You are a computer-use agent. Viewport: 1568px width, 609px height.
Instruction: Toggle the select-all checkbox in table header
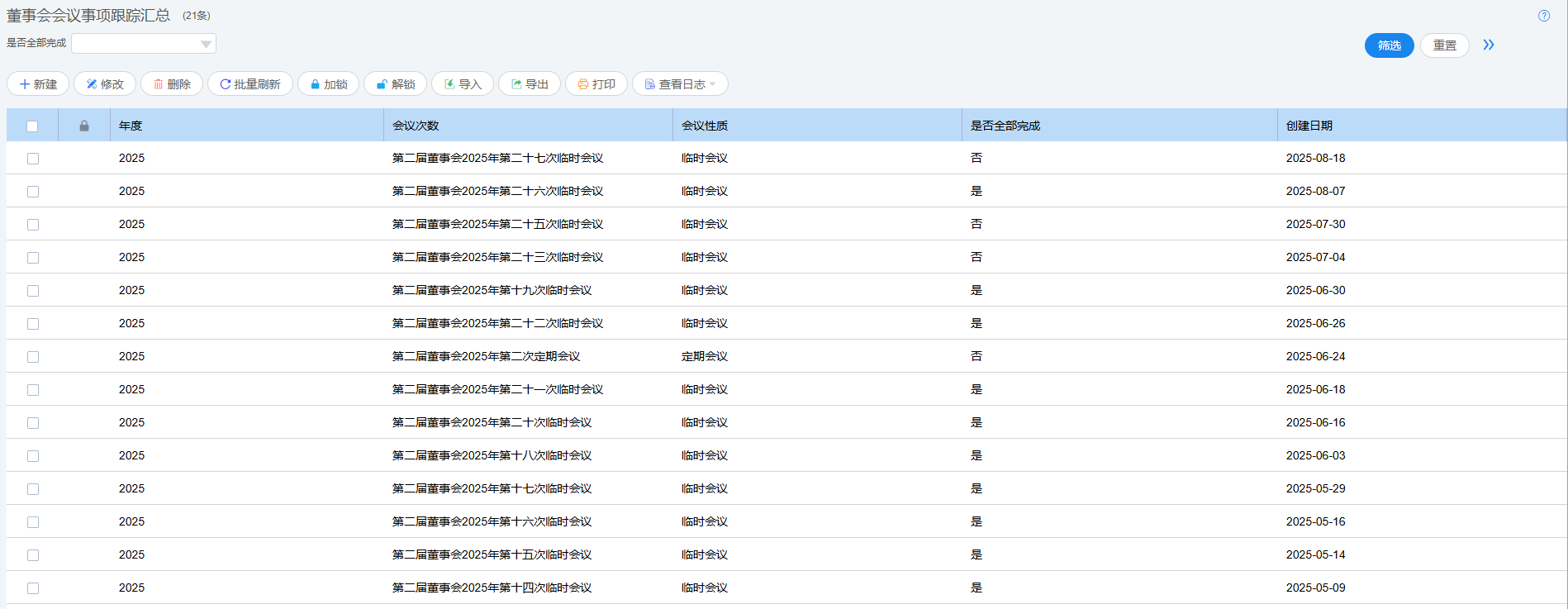click(x=32, y=126)
